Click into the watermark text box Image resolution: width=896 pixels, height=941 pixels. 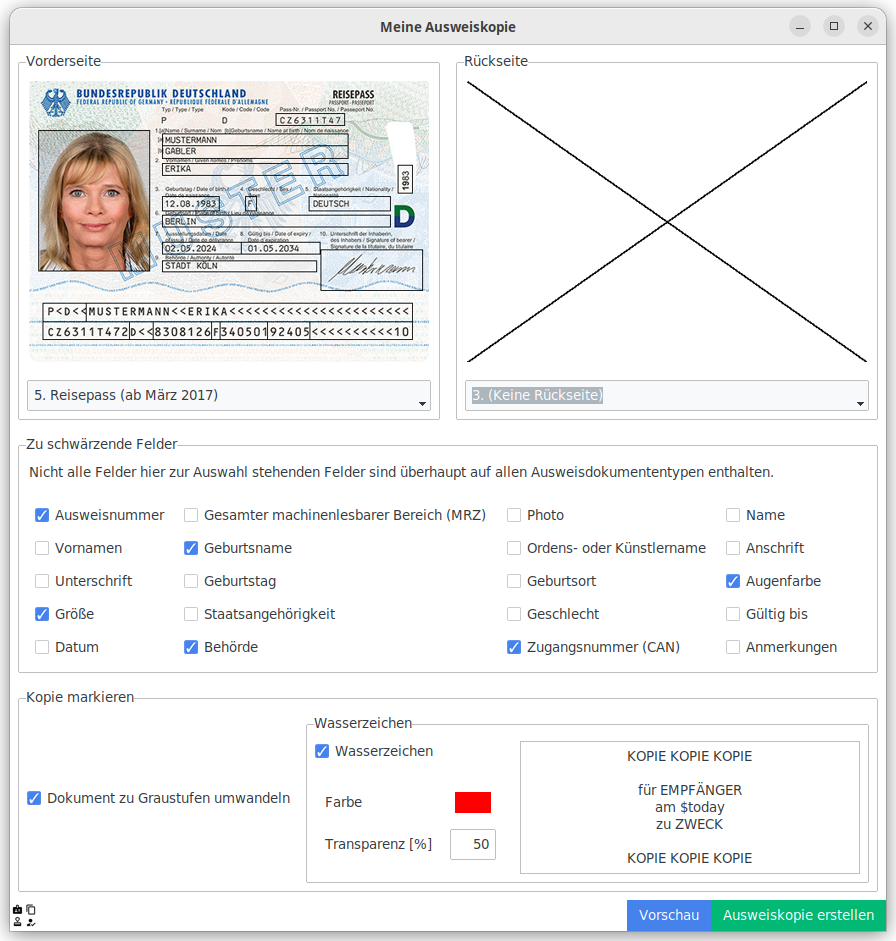click(x=690, y=807)
